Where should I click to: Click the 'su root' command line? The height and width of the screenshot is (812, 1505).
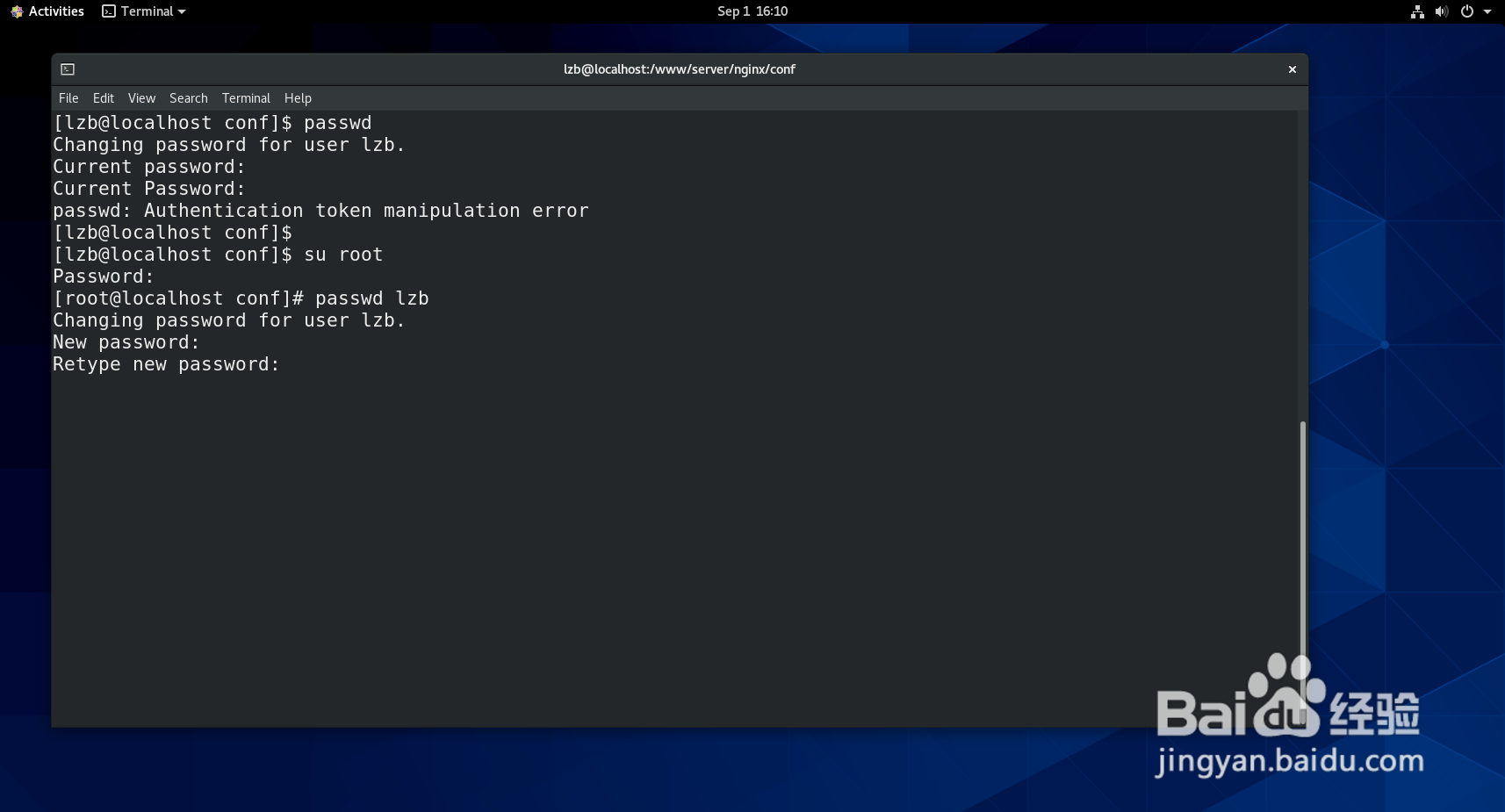tap(218, 255)
